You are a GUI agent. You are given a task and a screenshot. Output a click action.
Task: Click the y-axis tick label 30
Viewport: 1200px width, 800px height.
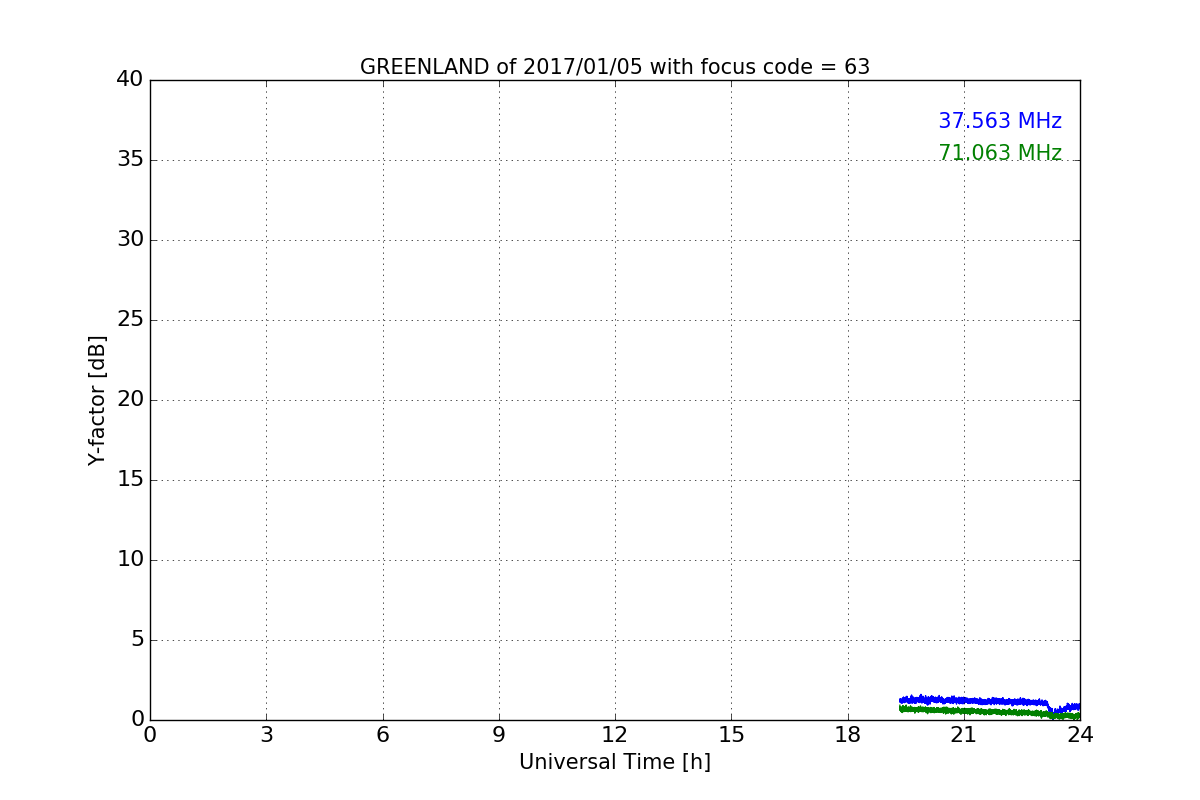[130, 239]
